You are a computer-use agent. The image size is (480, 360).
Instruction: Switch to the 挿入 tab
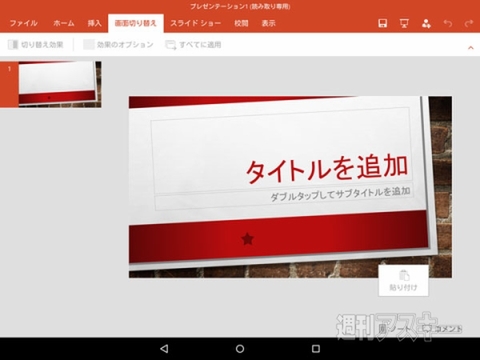pos(94,23)
